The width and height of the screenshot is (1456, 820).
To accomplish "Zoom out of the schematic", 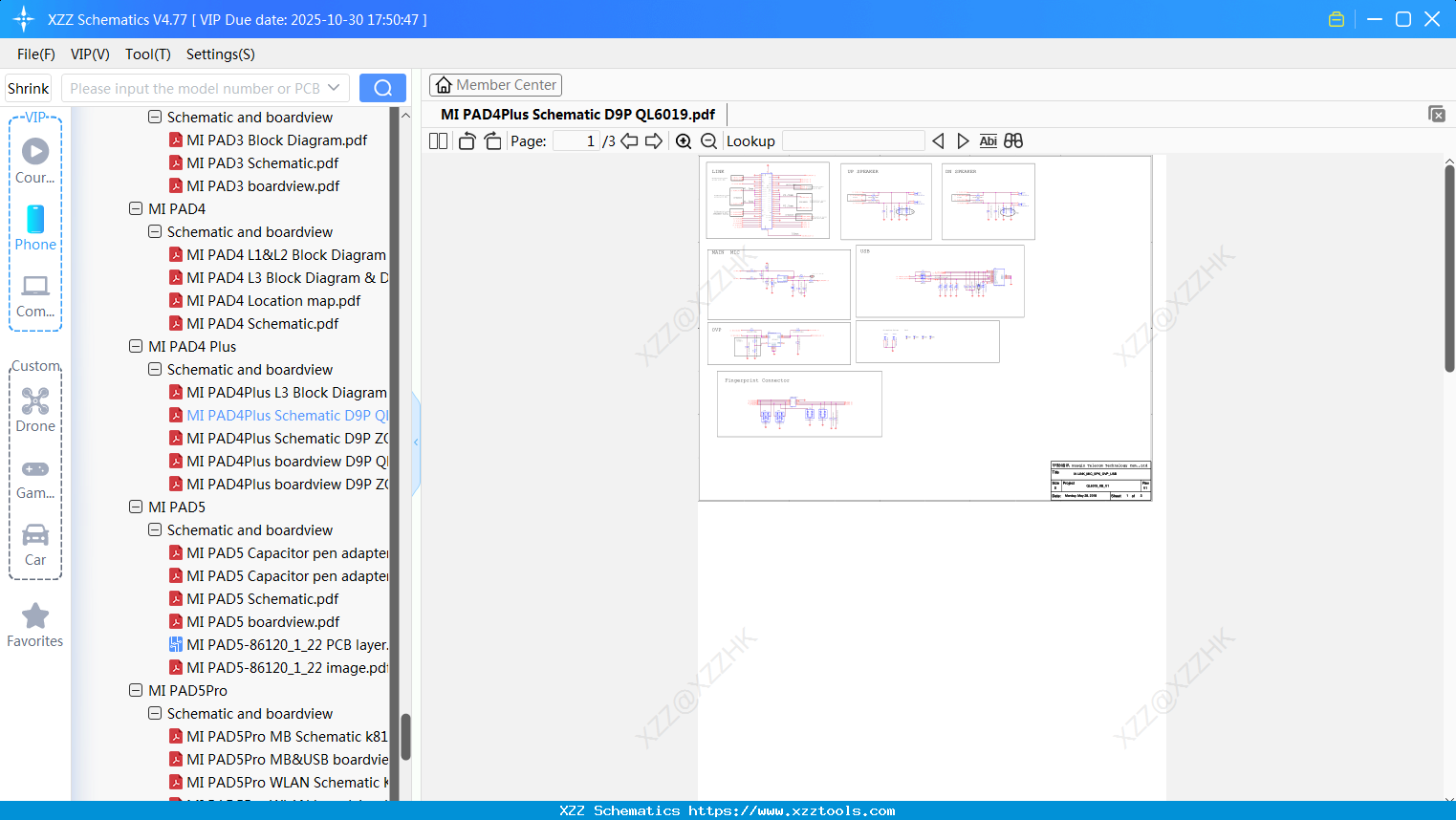I will 708,141.
